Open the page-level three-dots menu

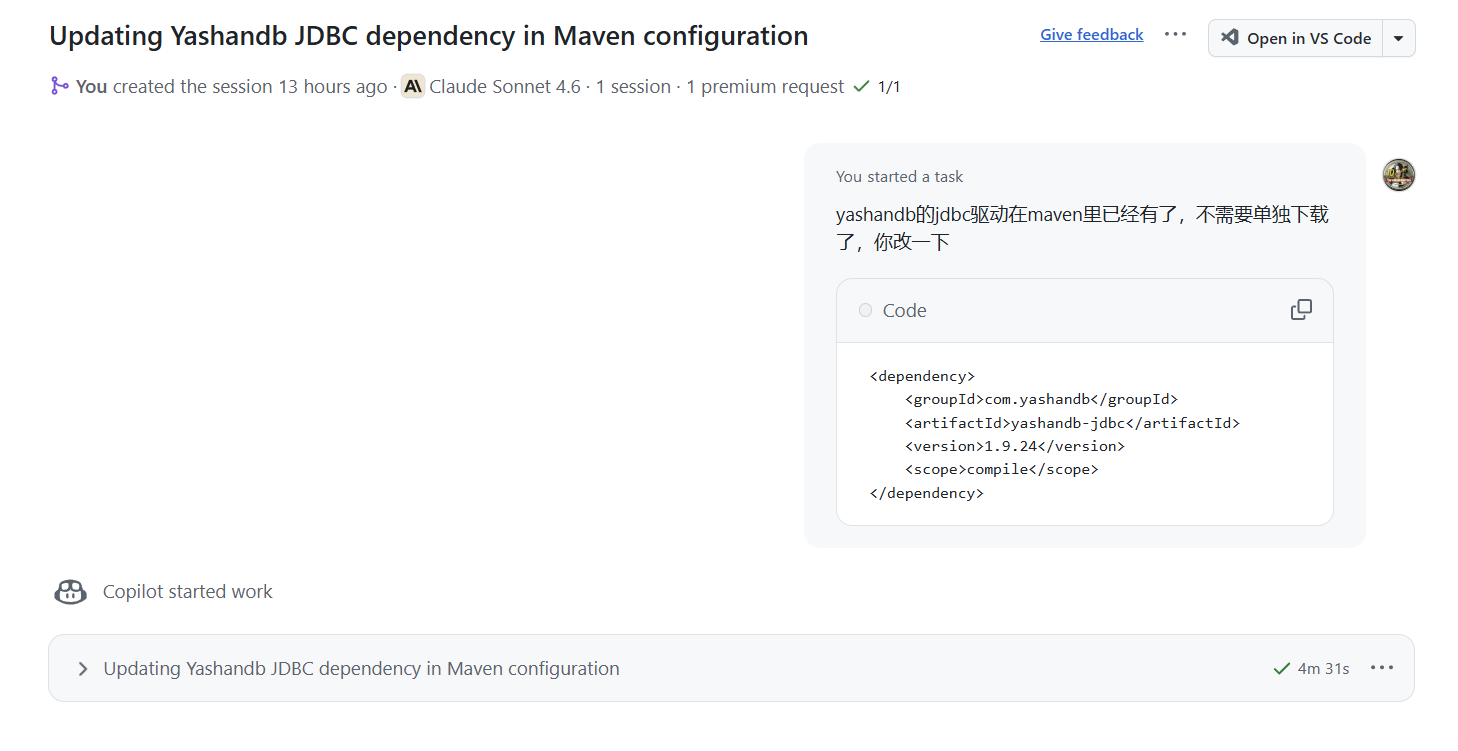1175,35
